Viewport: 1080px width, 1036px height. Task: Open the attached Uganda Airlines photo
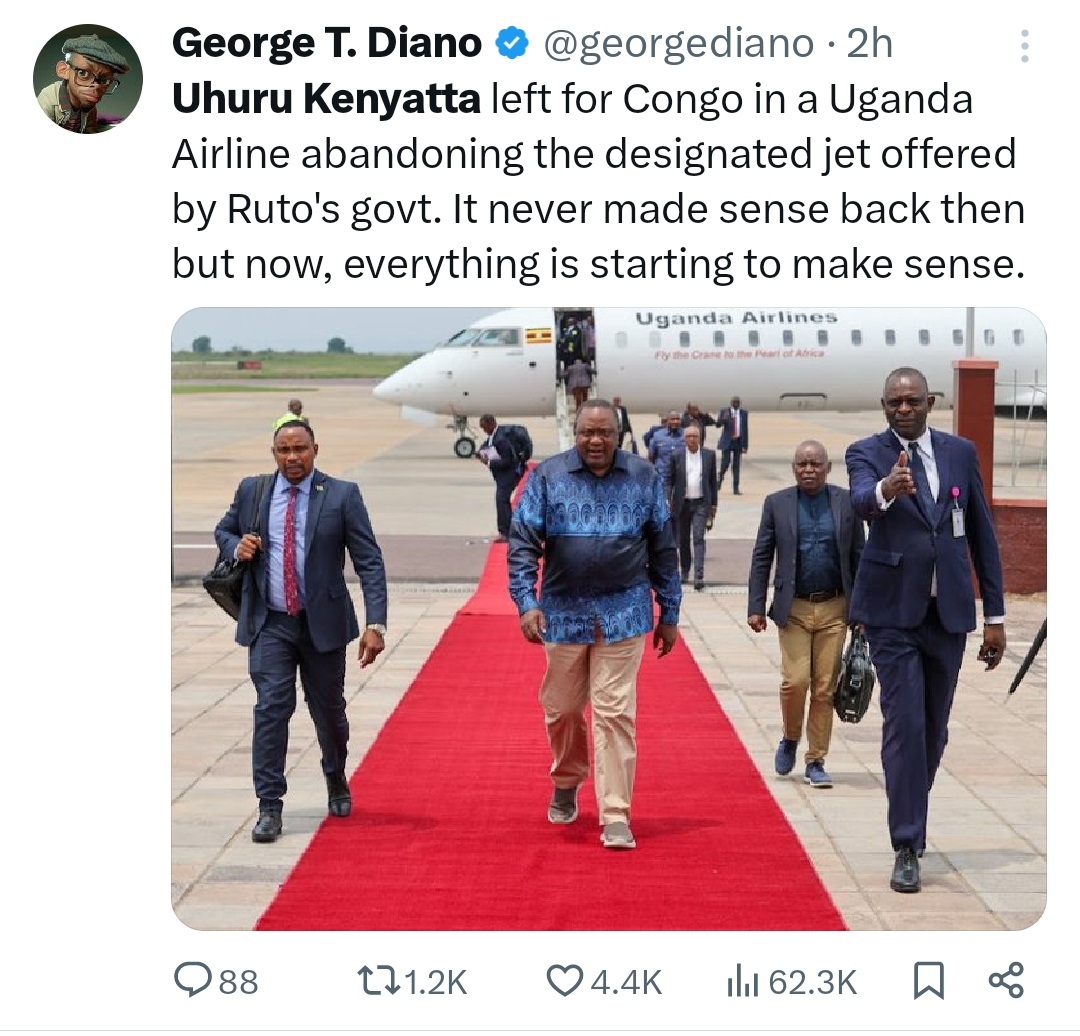coord(609,619)
